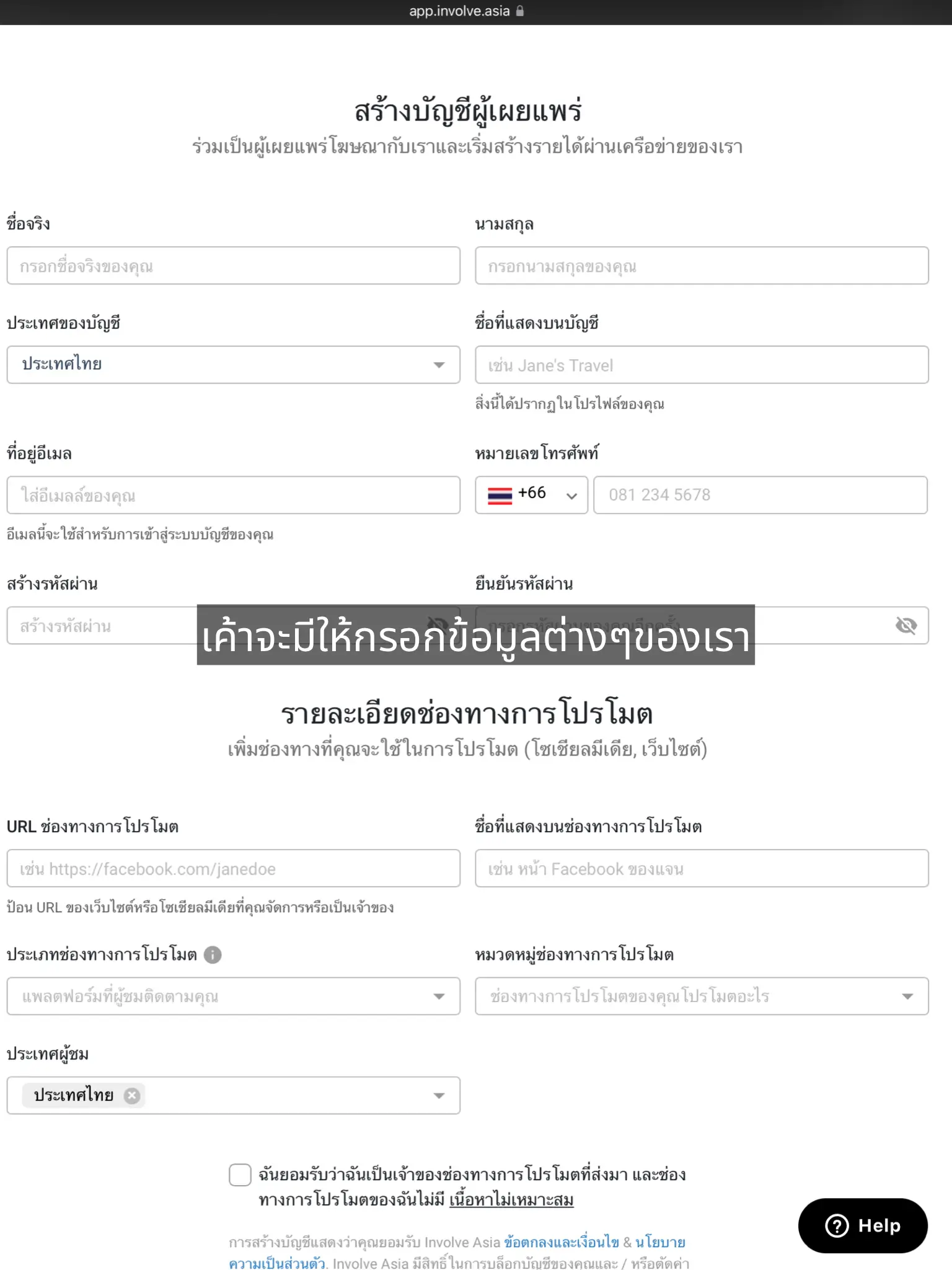Focus the email address field
This screenshot has width=952, height=1270.
click(x=234, y=495)
